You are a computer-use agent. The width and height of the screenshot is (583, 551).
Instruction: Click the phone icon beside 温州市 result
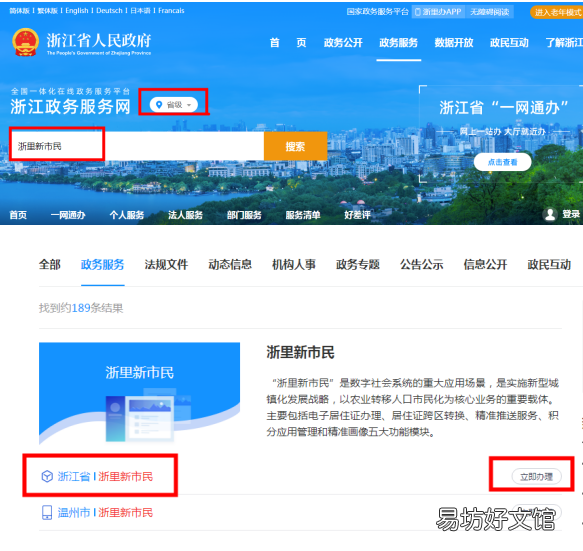click(47, 512)
